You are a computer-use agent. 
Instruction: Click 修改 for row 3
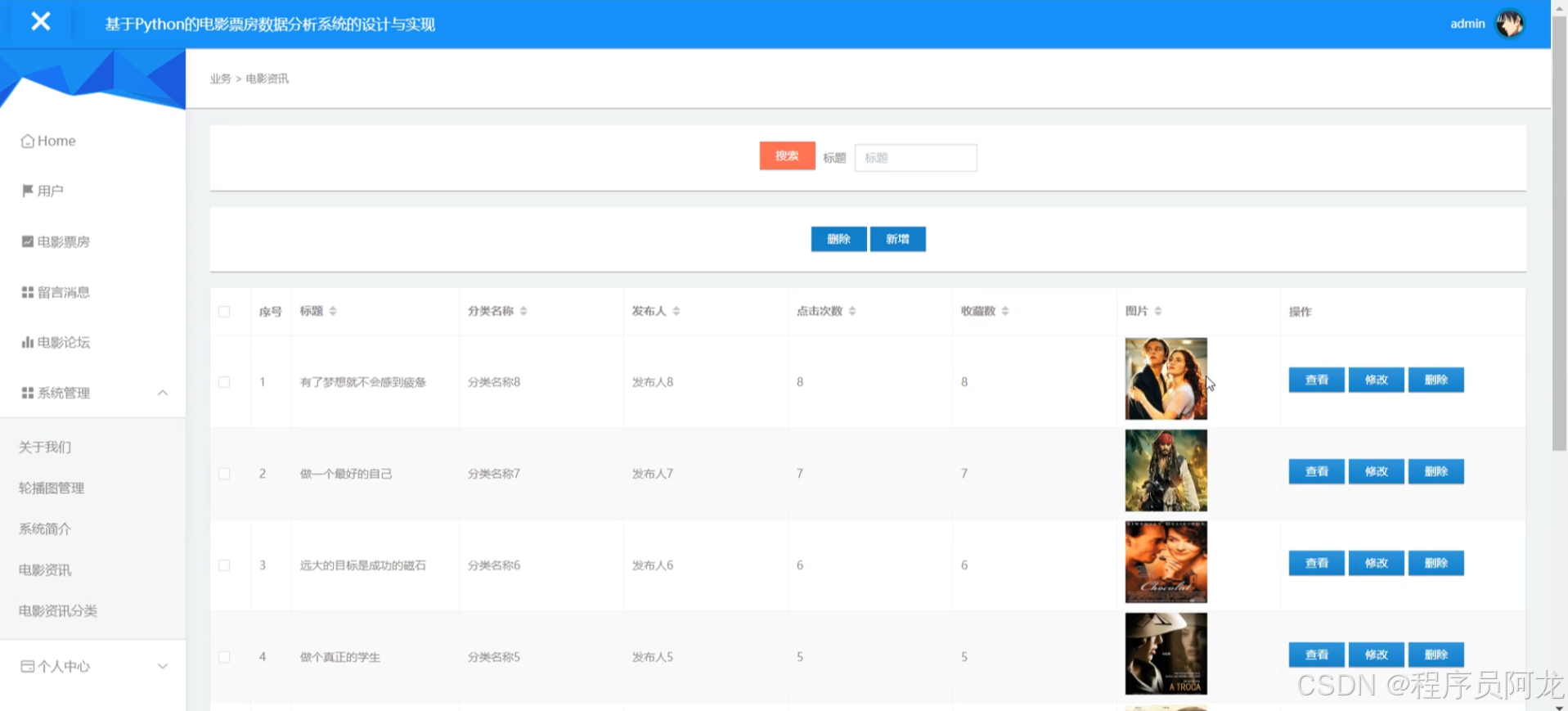pyautogui.click(x=1376, y=563)
